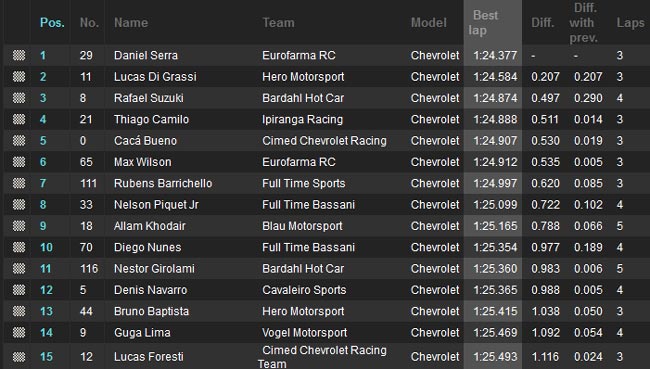The width and height of the screenshot is (650, 369).
Task: Click the Team column header
Action: pyautogui.click(x=278, y=23)
